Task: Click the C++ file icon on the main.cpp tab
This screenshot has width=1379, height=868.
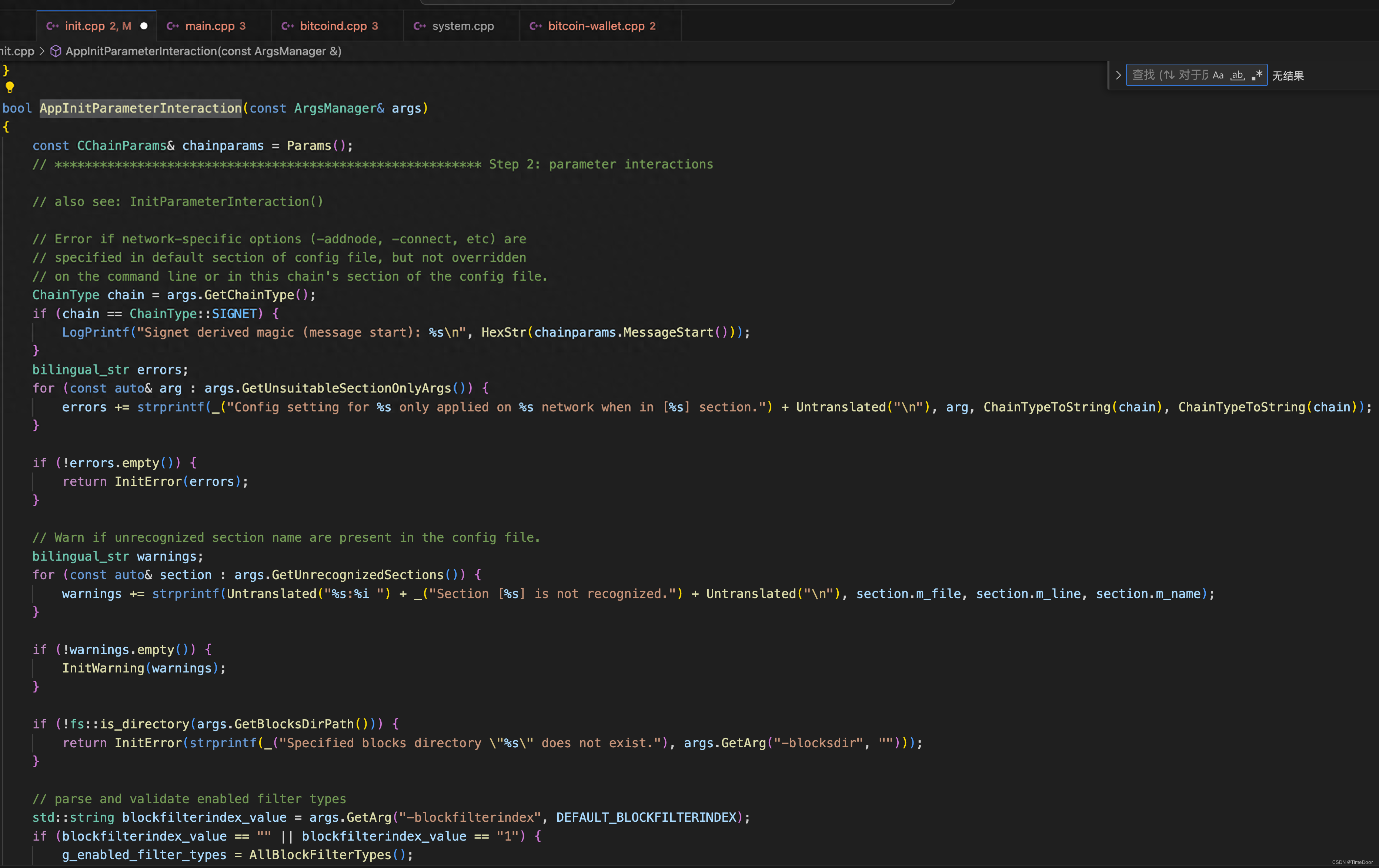Action: click(x=173, y=26)
